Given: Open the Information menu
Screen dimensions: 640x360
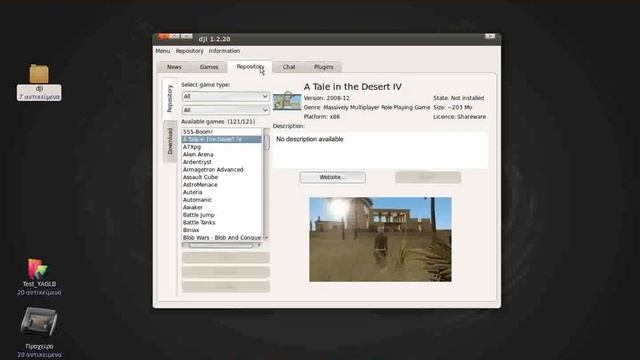Looking at the screenshot, I should (x=224, y=51).
